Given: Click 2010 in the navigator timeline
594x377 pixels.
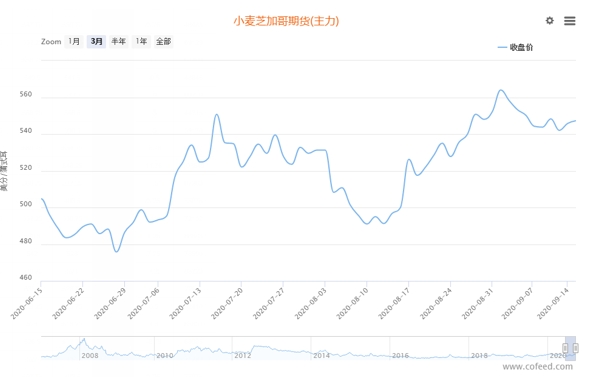Looking at the screenshot, I should pos(165,355).
